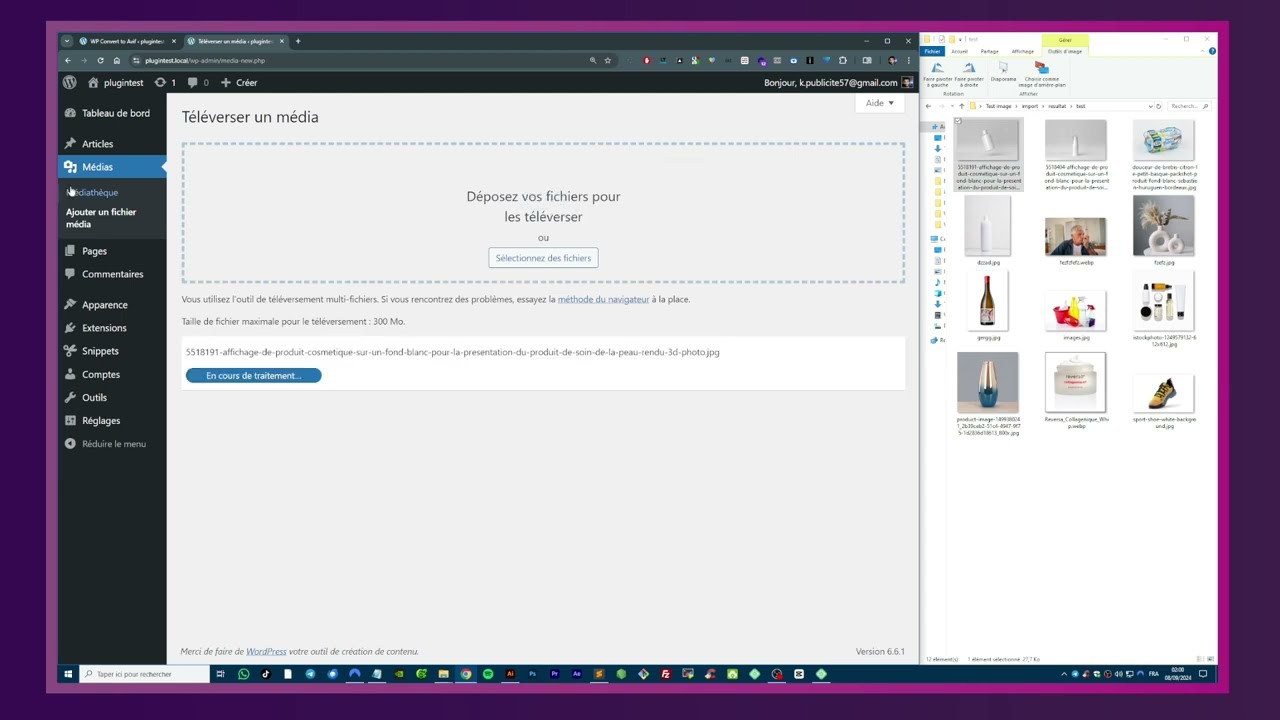The height and width of the screenshot is (720, 1280).
Task: Click the browser home icon
Action: click(116, 60)
